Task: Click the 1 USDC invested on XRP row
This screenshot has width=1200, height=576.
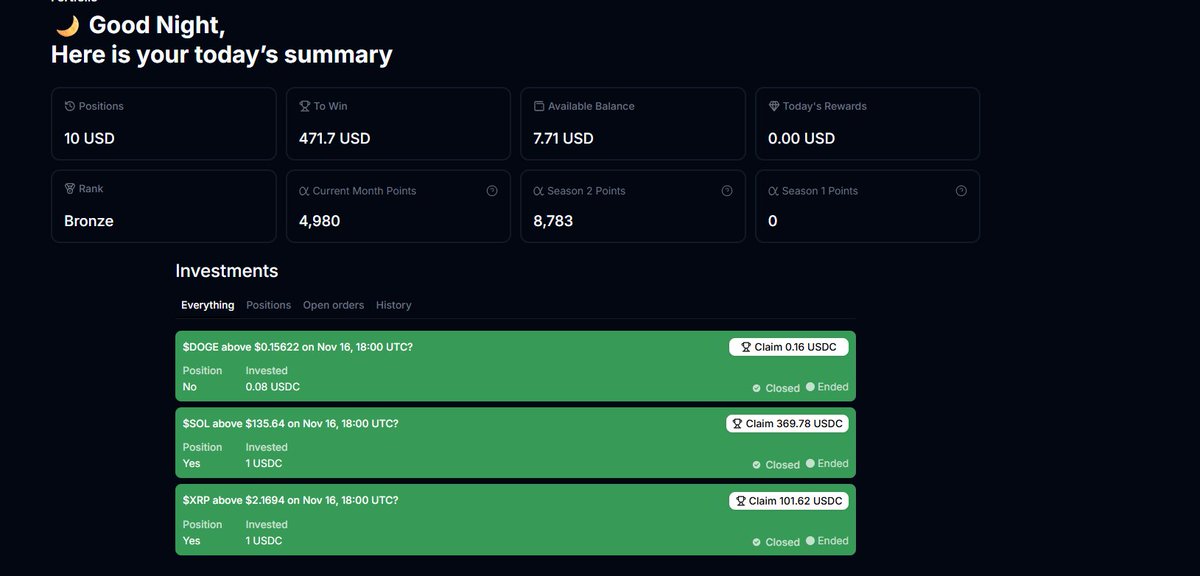Action: [x=264, y=541]
